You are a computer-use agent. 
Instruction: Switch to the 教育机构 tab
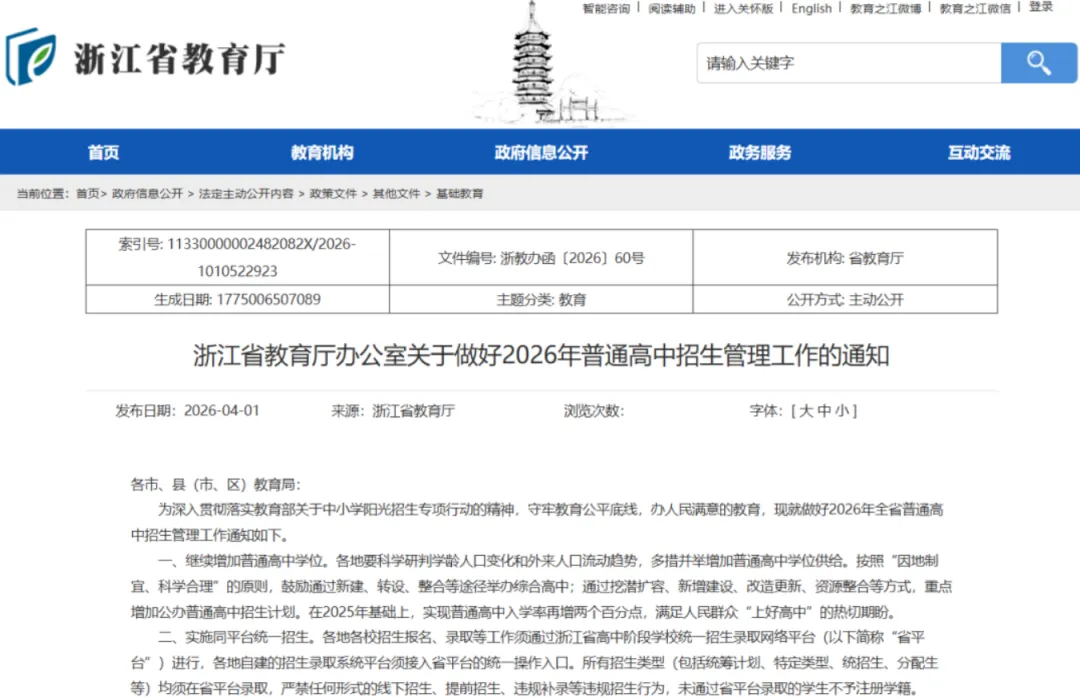322,151
